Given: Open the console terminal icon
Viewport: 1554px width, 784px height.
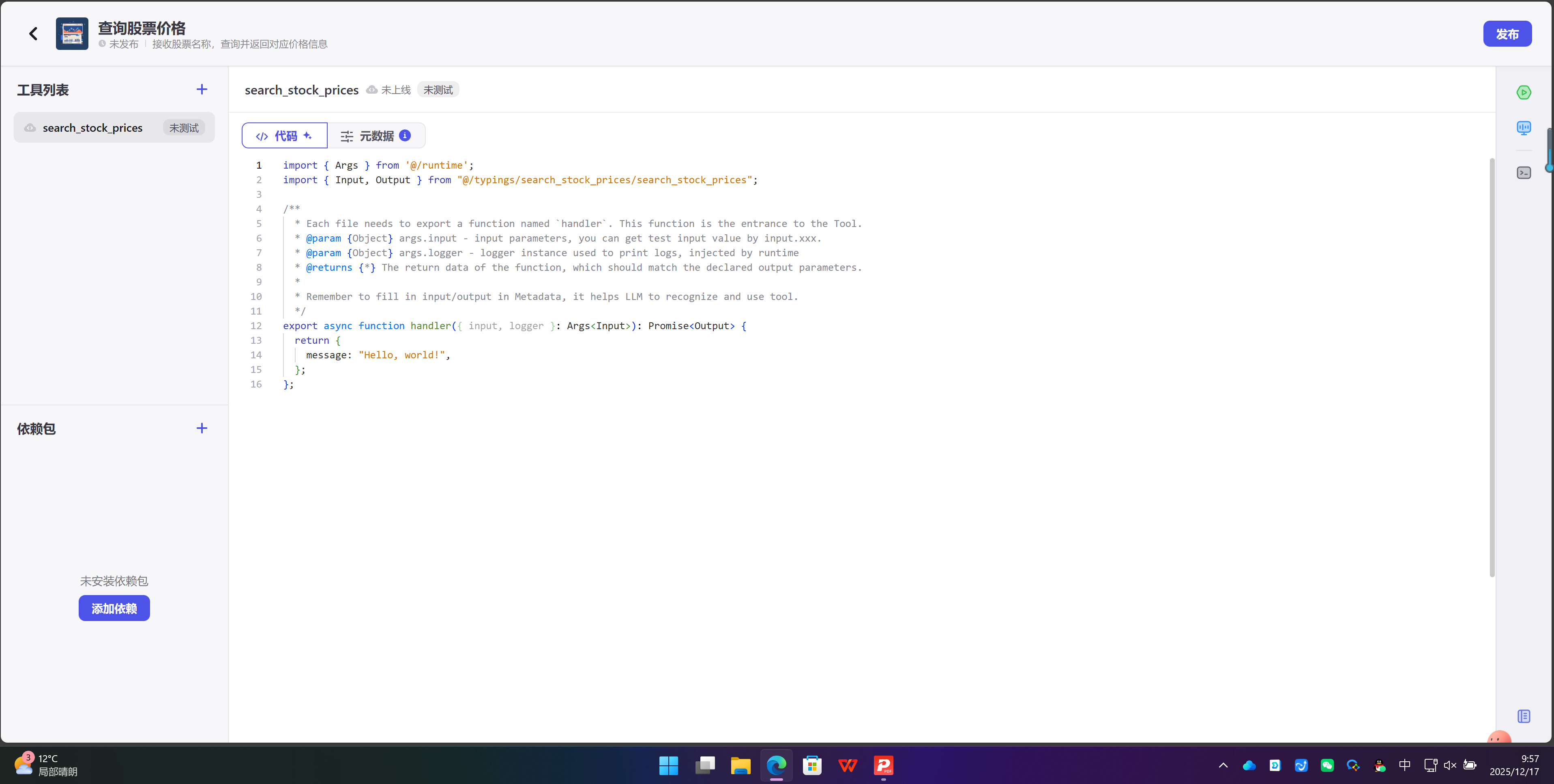Looking at the screenshot, I should pyautogui.click(x=1523, y=173).
